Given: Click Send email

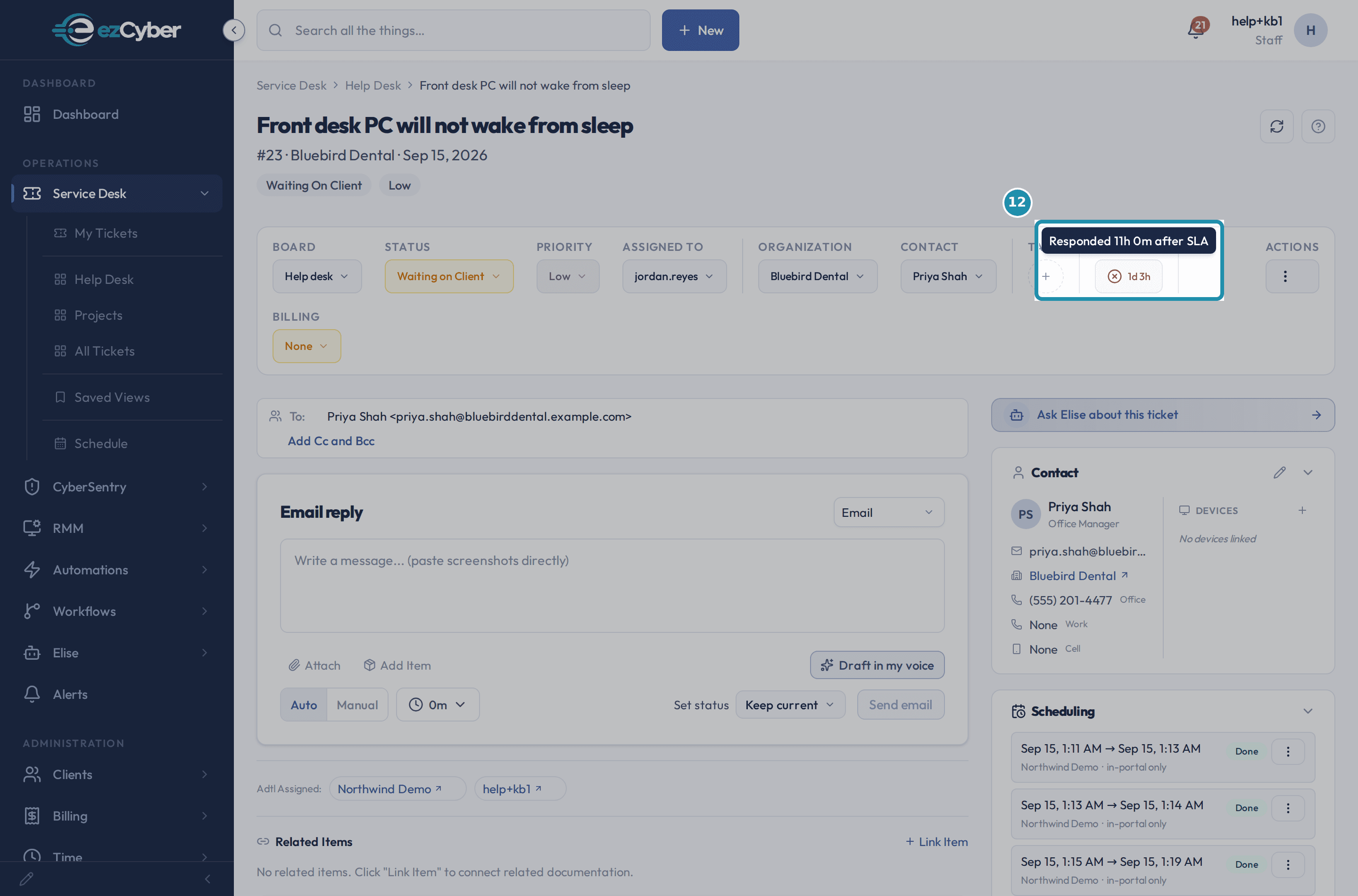Looking at the screenshot, I should click(900, 705).
